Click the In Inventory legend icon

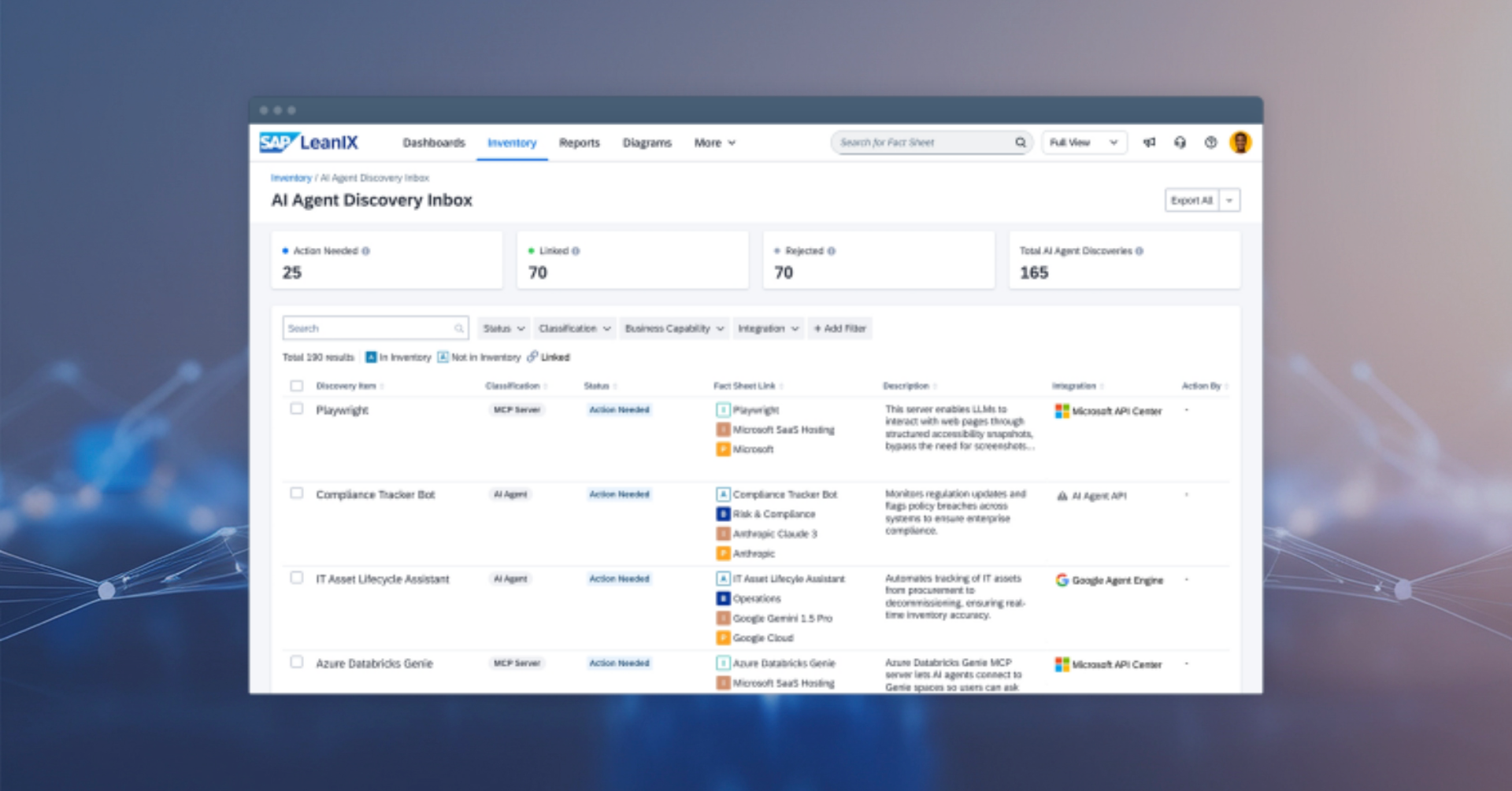point(371,357)
